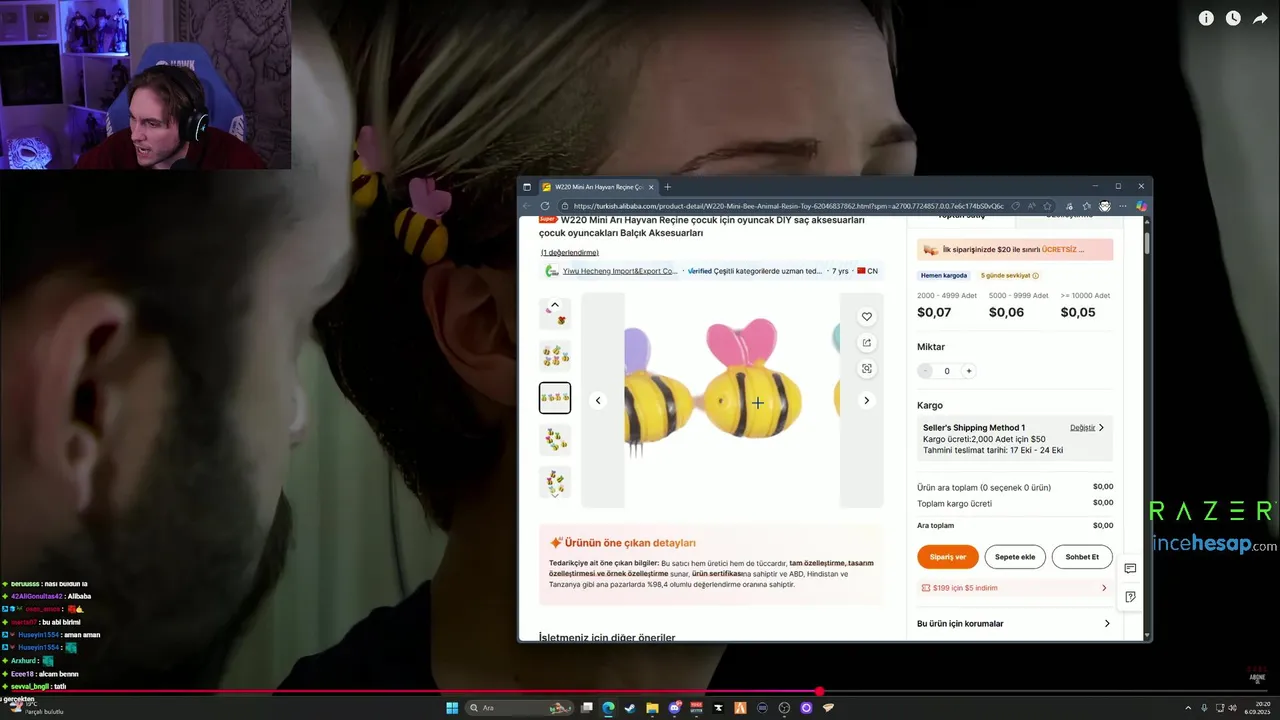The image size is (1280, 720).
Task: Open Edge extensions icon in toolbar
Action: tap(1069, 206)
